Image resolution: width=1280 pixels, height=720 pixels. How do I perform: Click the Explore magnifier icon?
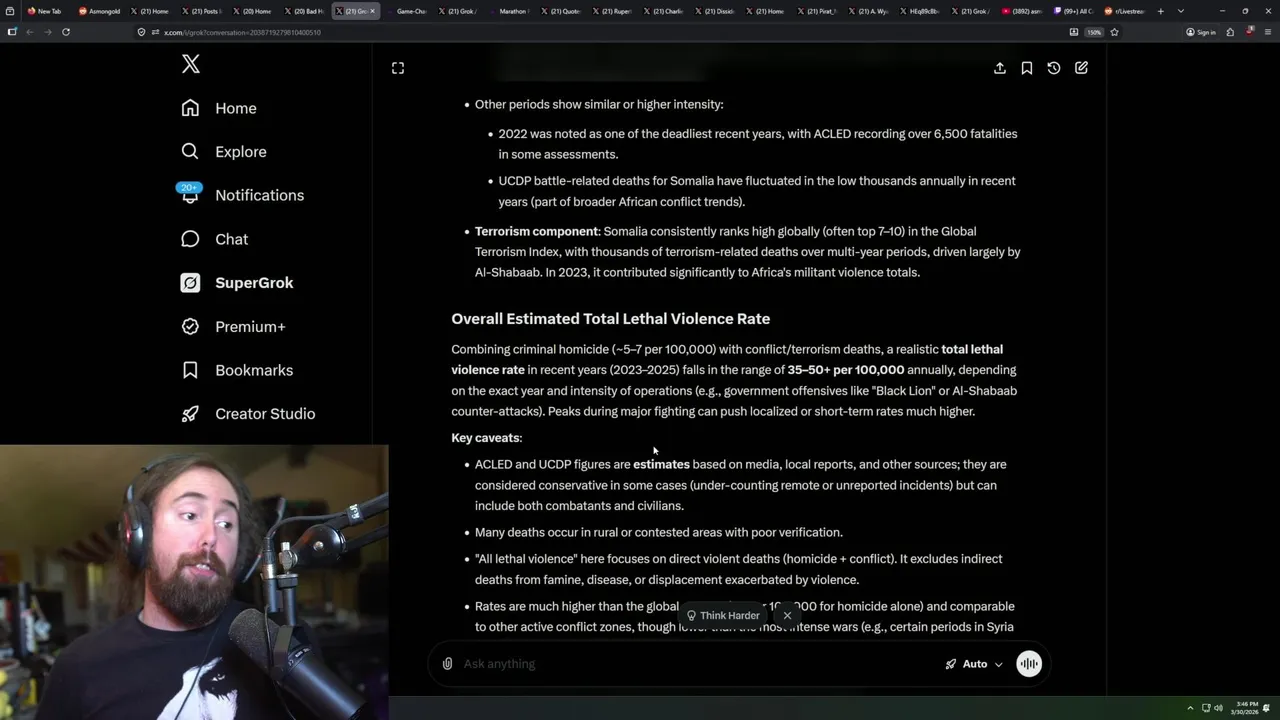(190, 152)
